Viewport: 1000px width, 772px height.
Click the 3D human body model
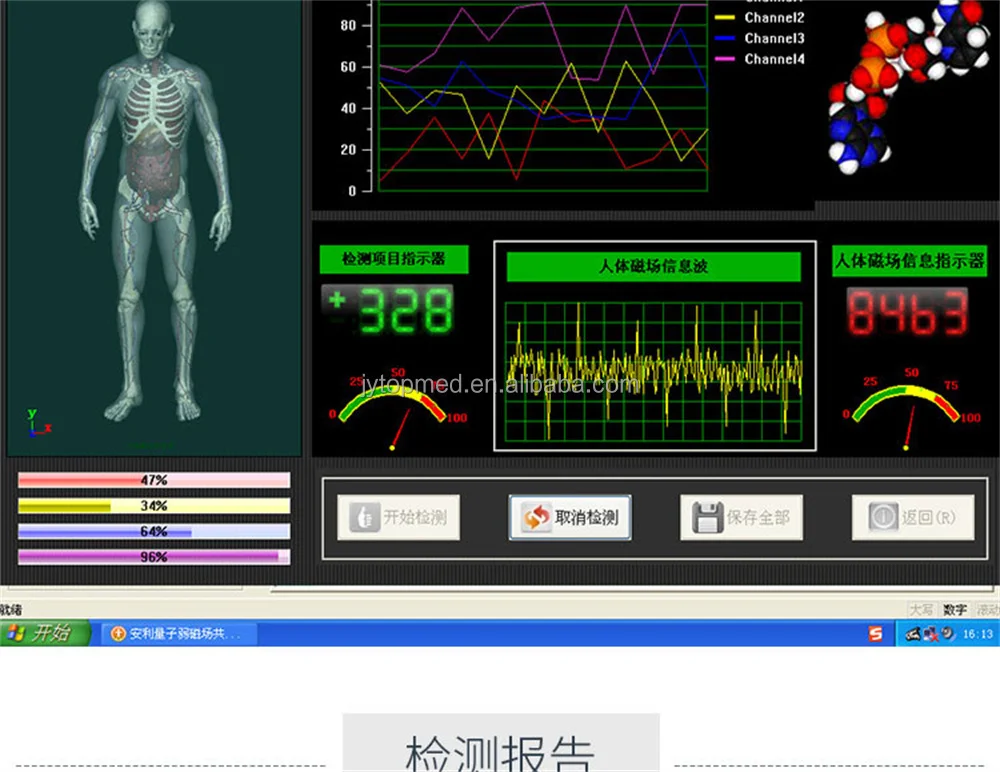pos(154,211)
